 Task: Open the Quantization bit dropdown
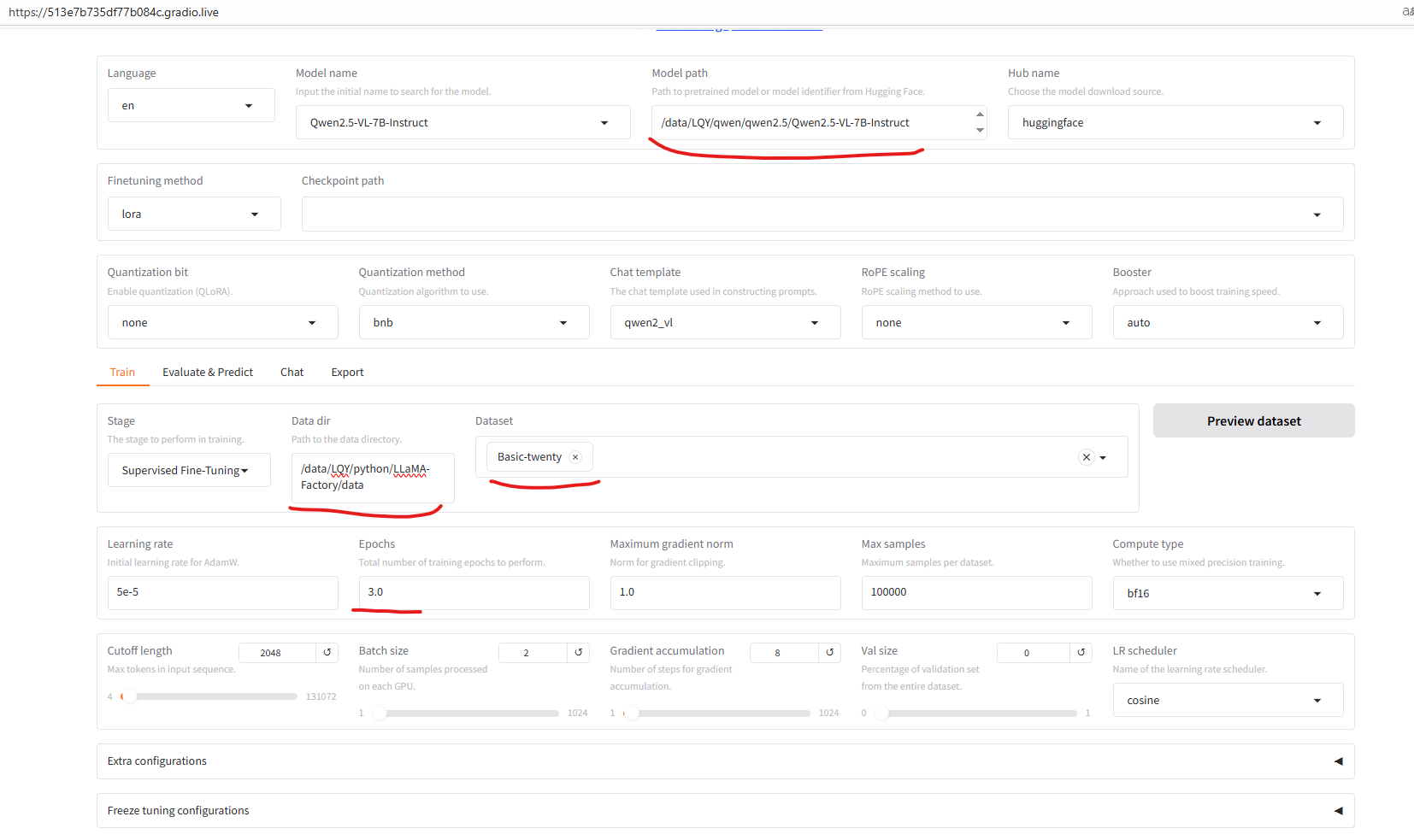(x=222, y=322)
